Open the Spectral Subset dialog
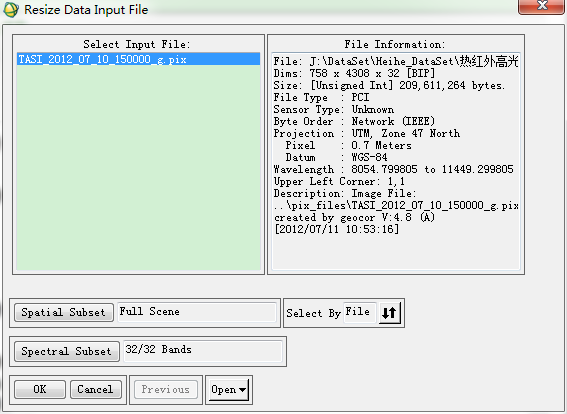Image resolution: width=567 pixels, height=414 pixels. [67, 351]
